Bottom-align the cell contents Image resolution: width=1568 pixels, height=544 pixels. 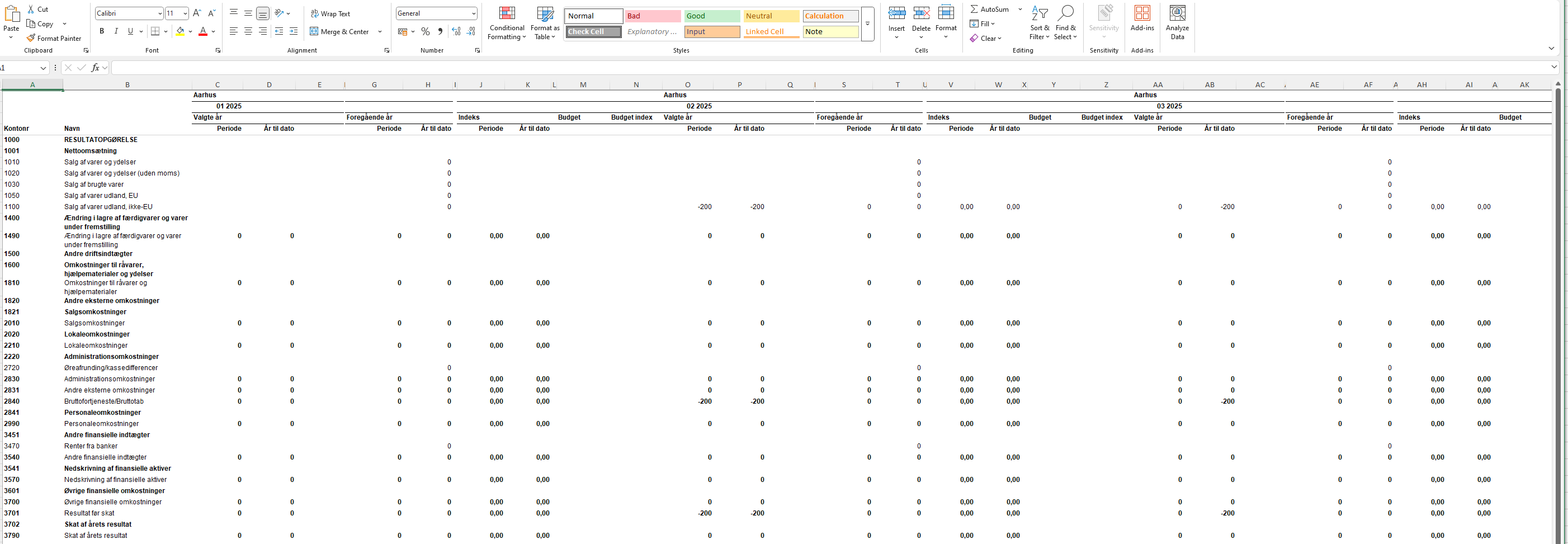pos(263,13)
